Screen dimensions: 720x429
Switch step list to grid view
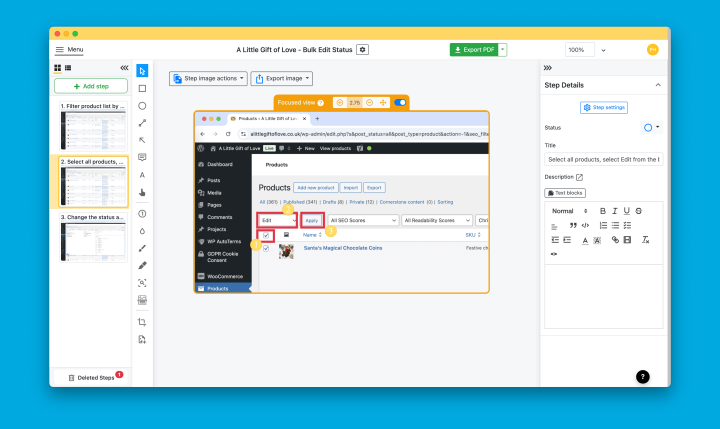pos(57,68)
